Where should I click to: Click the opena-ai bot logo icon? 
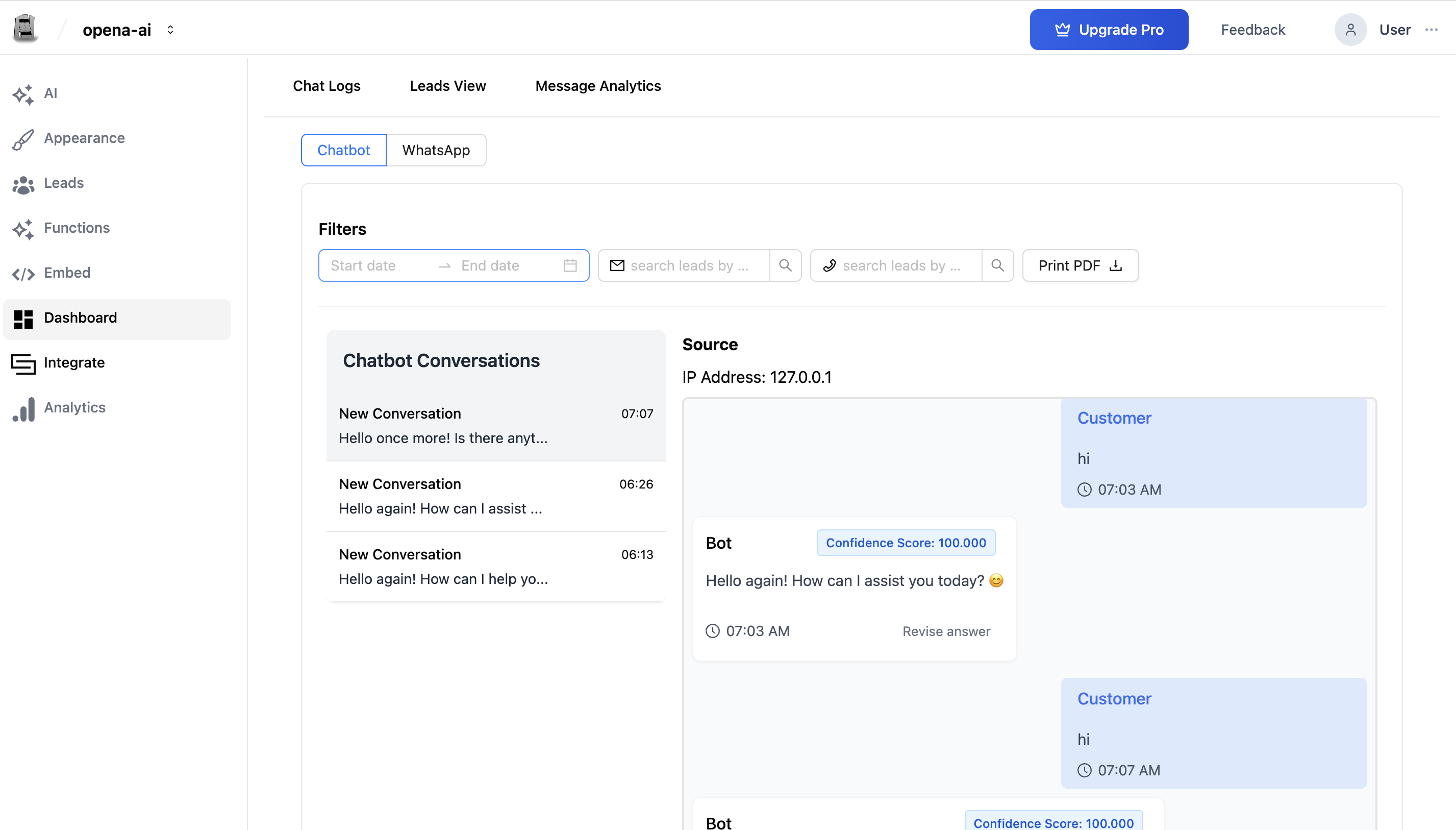coord(25,29)
